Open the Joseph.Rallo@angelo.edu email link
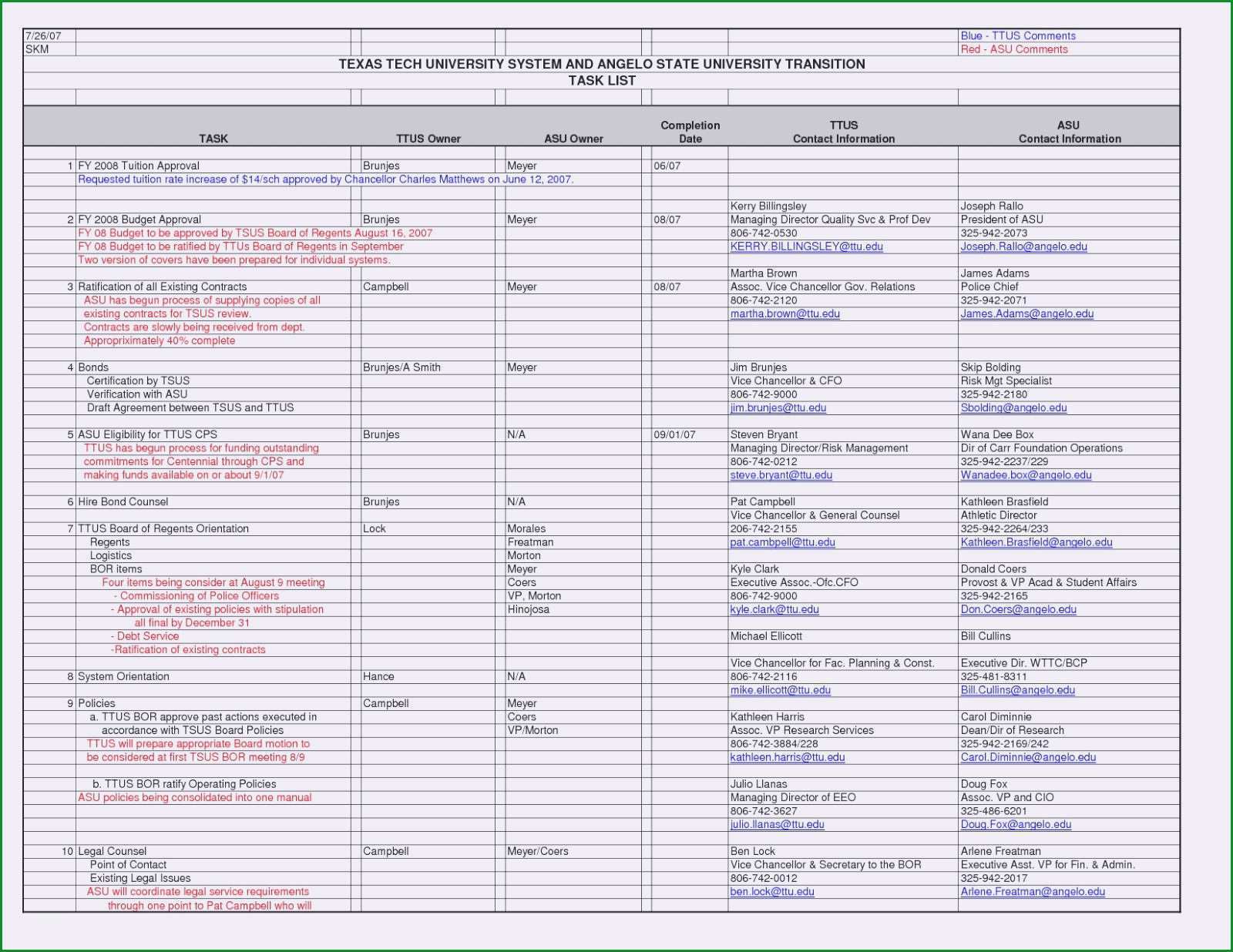The width and height of the screenshot is (1233, 952). [1023, 246]
